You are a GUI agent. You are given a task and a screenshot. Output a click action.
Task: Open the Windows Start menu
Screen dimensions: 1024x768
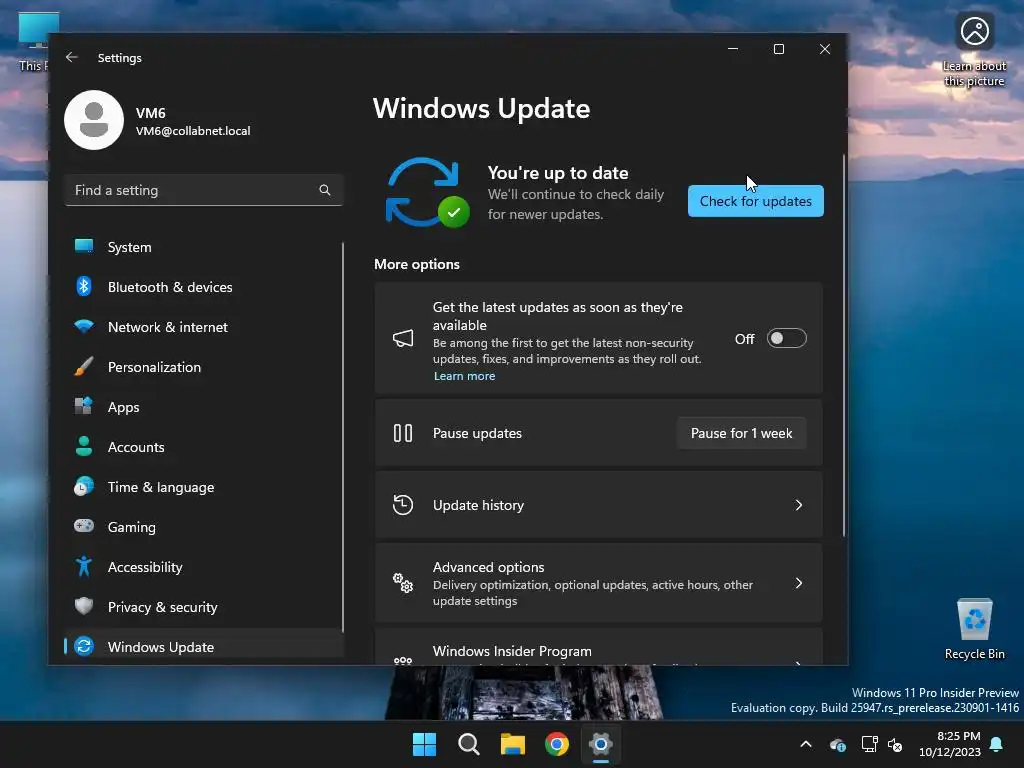coord(424,744)
